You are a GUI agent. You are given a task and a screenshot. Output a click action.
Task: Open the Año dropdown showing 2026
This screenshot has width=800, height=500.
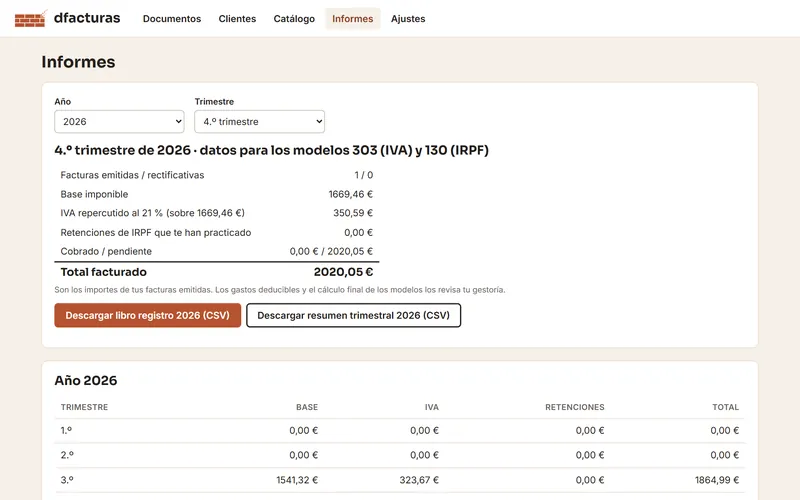(x=119, y=121)
